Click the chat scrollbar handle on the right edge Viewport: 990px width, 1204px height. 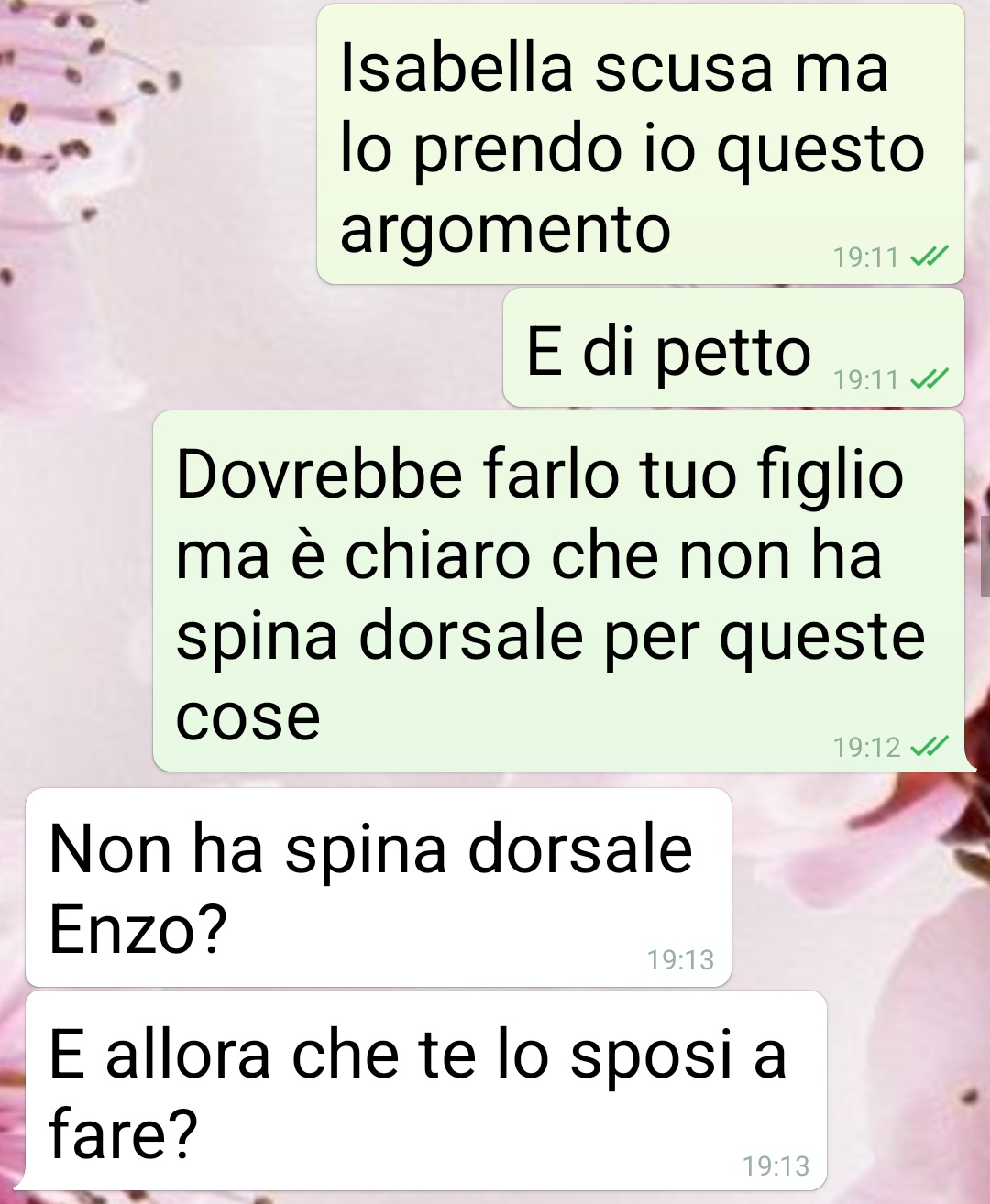[x=984, y=555]
